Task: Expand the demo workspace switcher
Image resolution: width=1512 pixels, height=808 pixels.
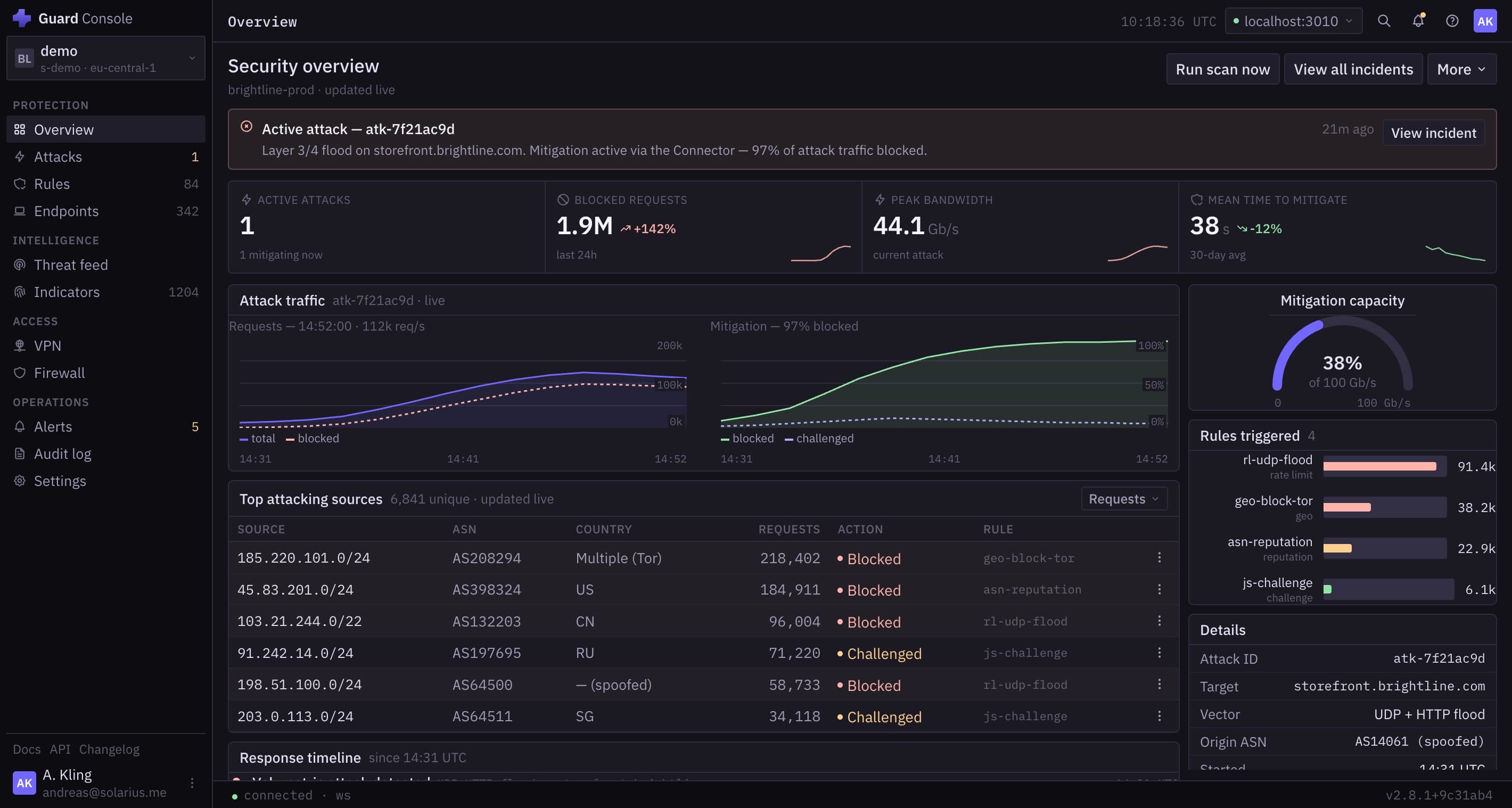Action: point(105,58)
